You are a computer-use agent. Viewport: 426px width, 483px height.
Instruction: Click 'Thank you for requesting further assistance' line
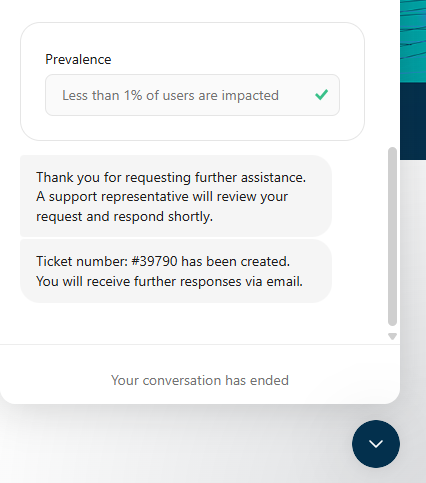(x=171, y=177)
